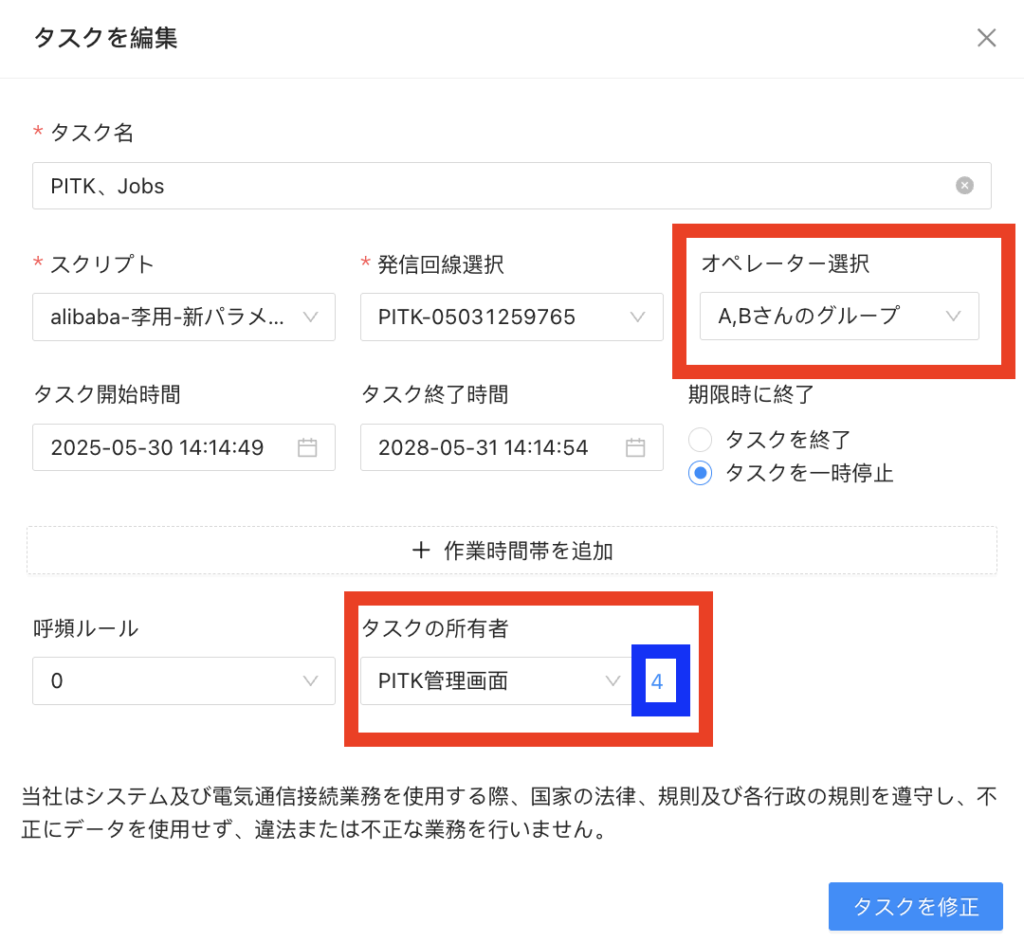Click the 発信回線選択 label
The width and height of the screenshot is (1024, 942).
(441, 265)
